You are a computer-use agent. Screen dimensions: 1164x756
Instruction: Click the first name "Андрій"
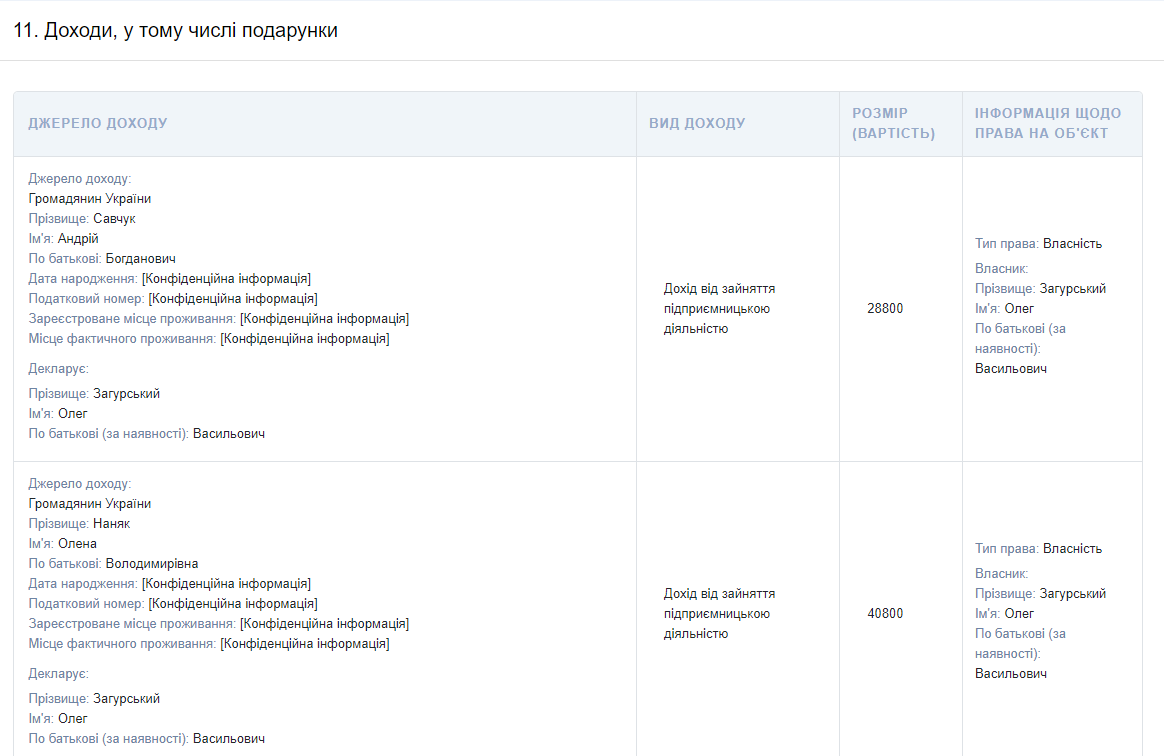point(78,239)
